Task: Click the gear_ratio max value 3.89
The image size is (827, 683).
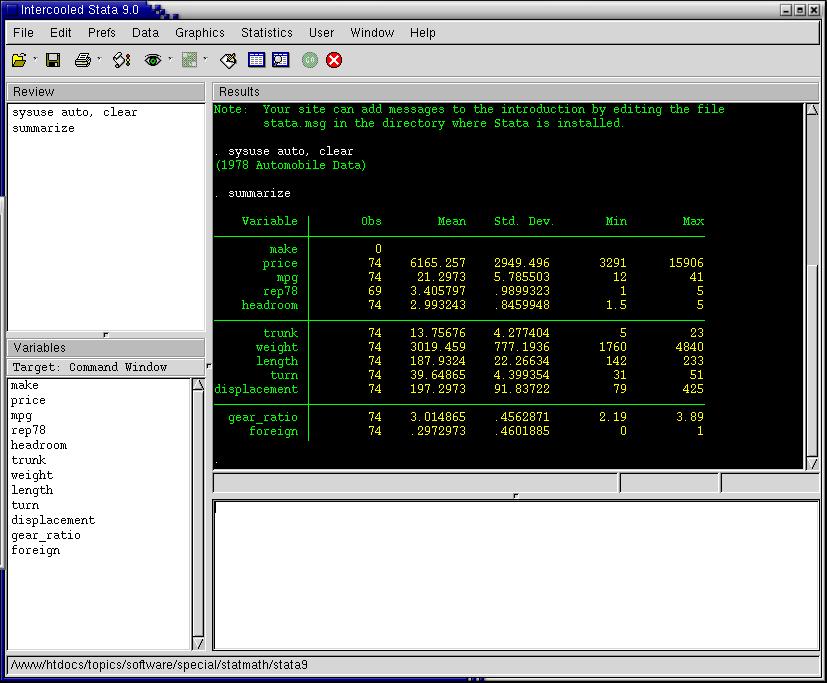Action: pos(690,417)
